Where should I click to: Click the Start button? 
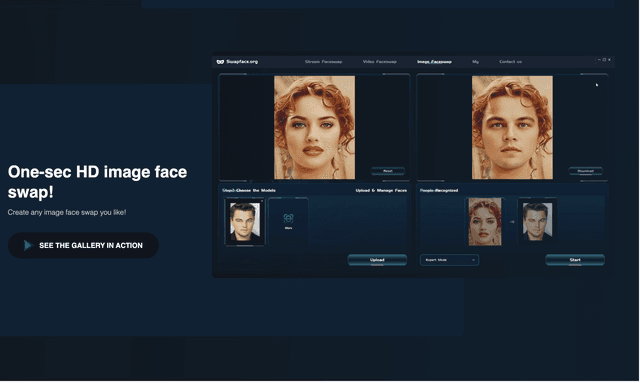(x=575, y=260)
